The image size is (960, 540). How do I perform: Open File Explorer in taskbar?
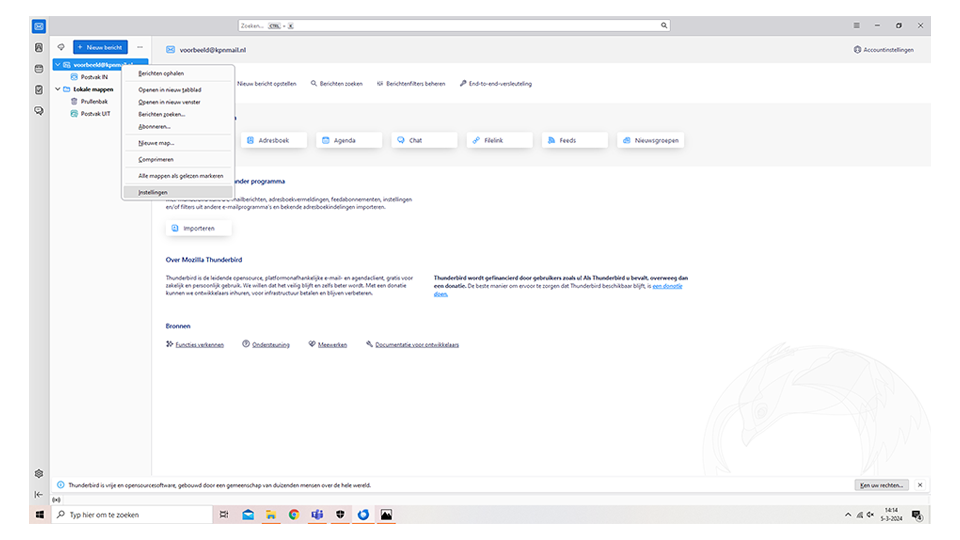click(271, 515)
